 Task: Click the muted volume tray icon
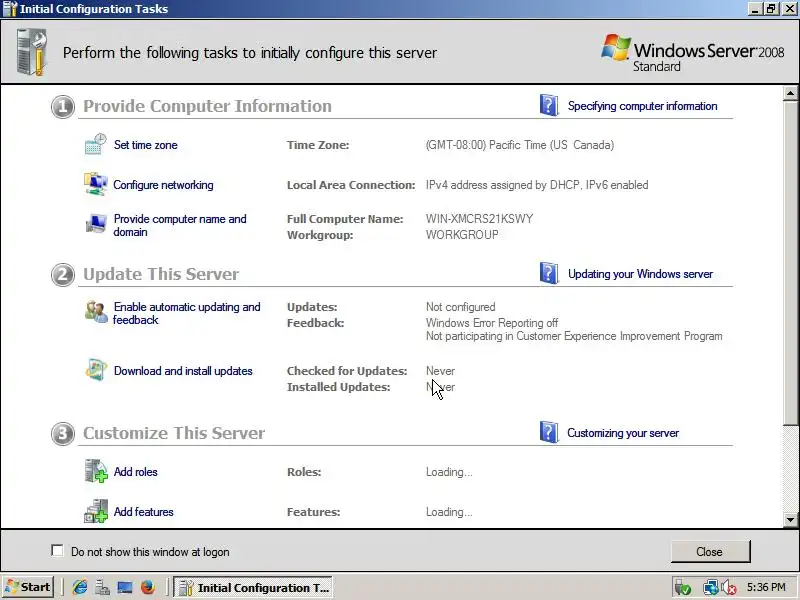point(729,588)
